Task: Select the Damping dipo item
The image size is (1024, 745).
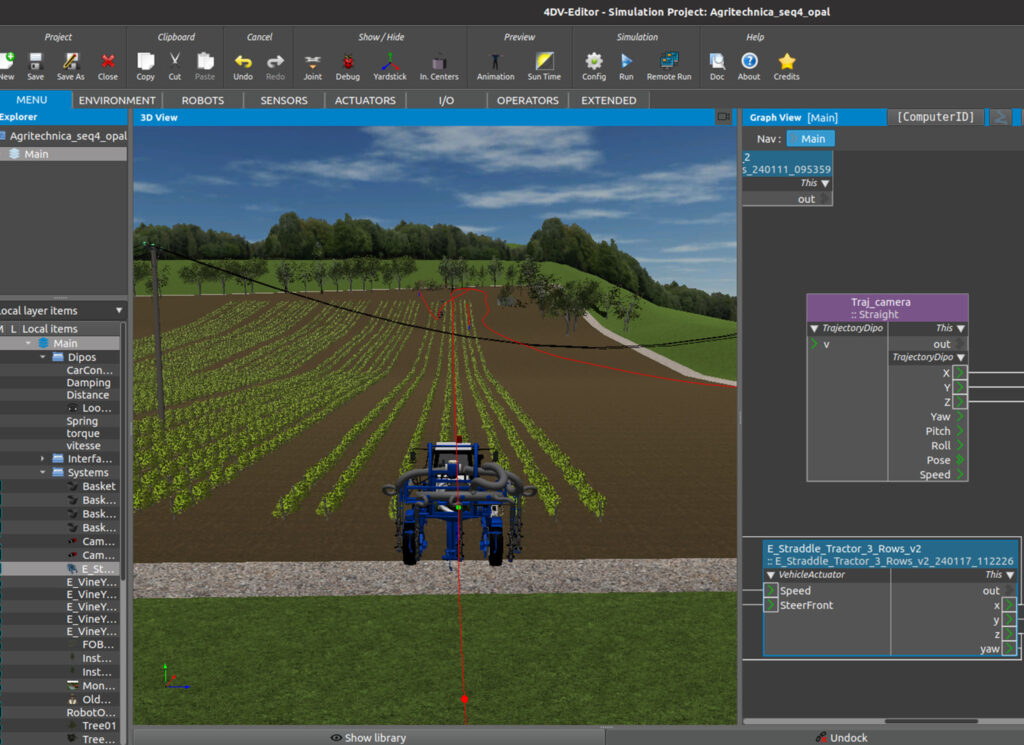Action: [88, 383]
